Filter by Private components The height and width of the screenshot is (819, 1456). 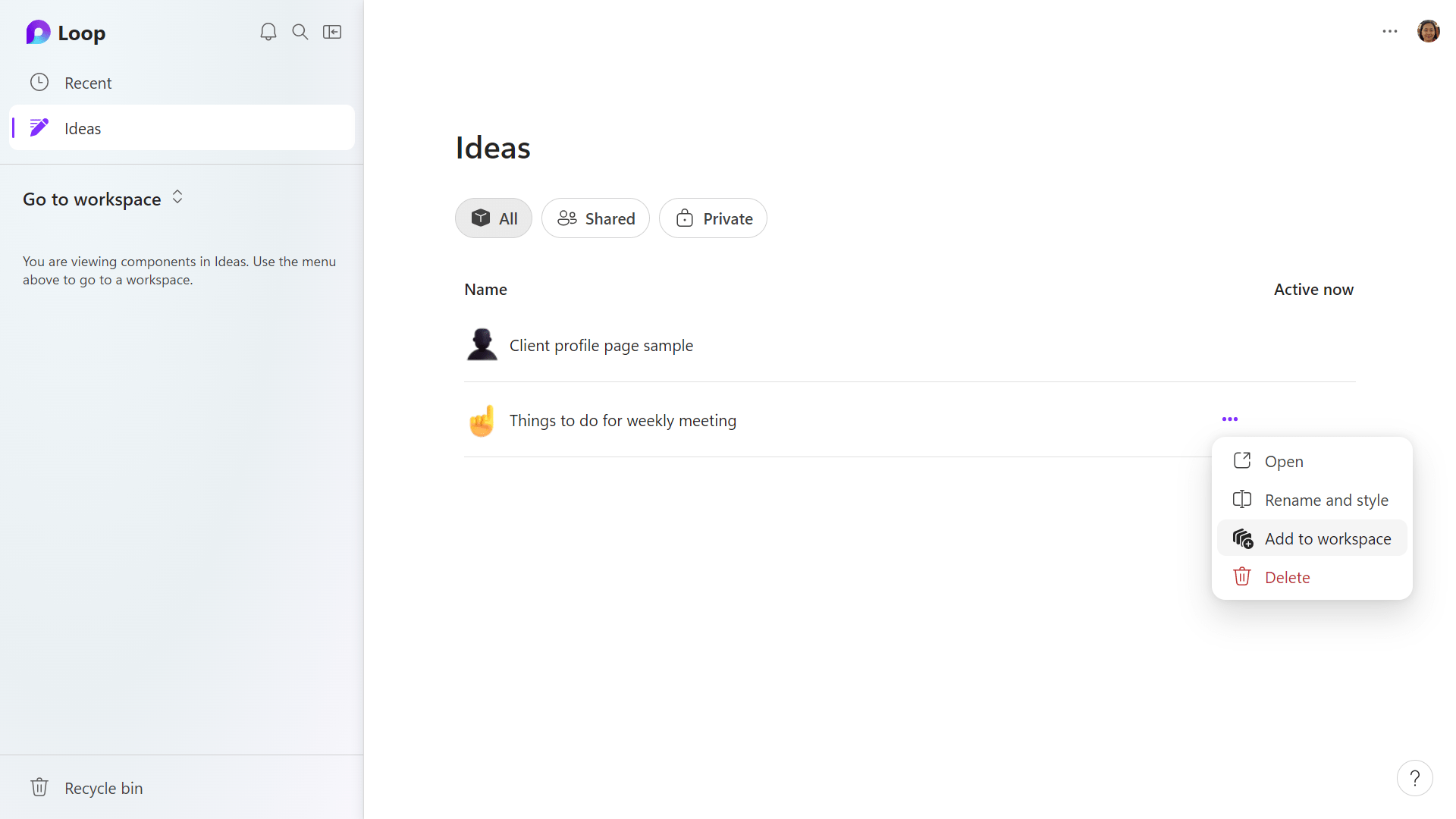(x=714, y=218)
